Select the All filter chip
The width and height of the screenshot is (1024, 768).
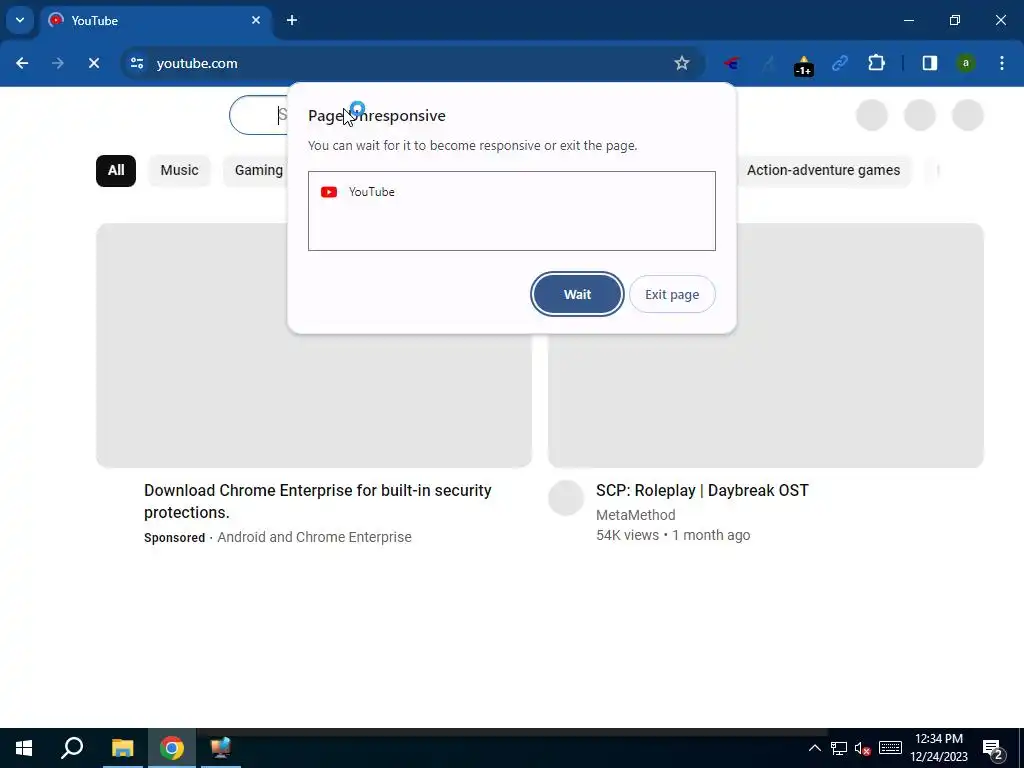(x=116, y=170)
